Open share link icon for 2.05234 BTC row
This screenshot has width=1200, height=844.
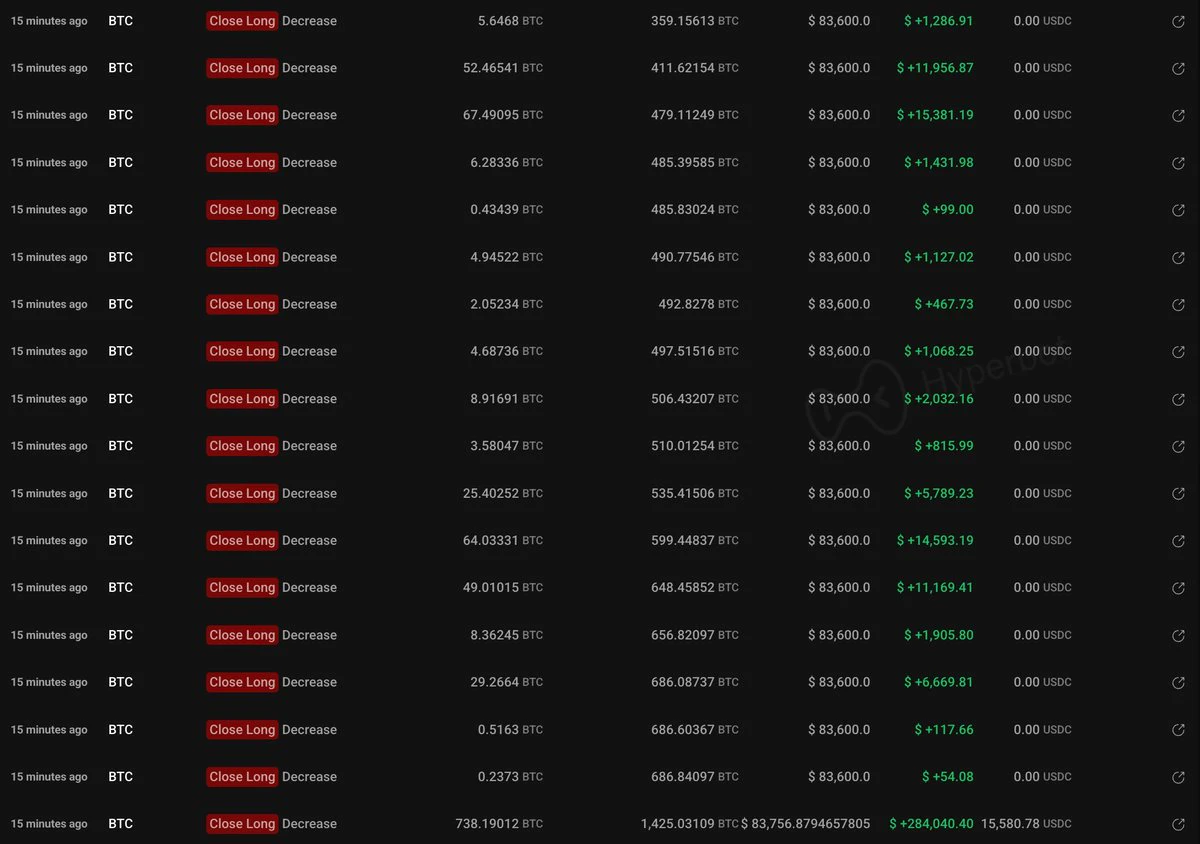pos(1178,304)
